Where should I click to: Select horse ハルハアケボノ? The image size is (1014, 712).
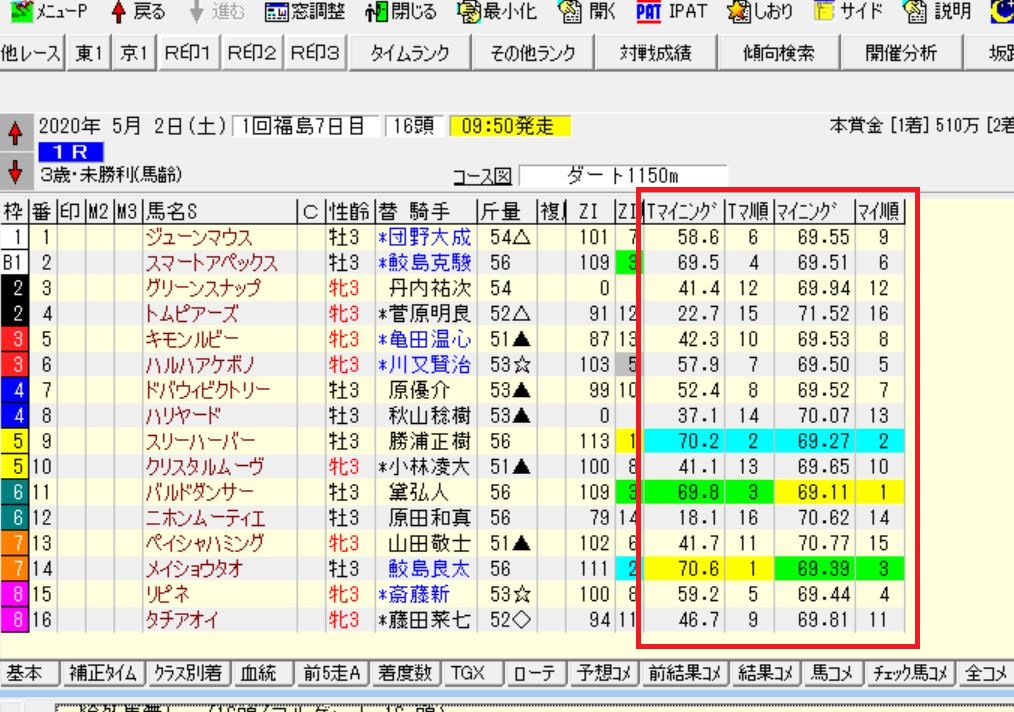tap(200, 365)
